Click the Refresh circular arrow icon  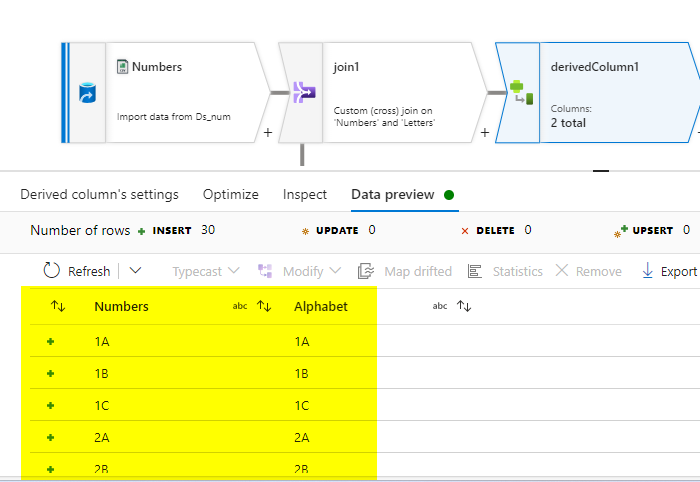(51, 270)
